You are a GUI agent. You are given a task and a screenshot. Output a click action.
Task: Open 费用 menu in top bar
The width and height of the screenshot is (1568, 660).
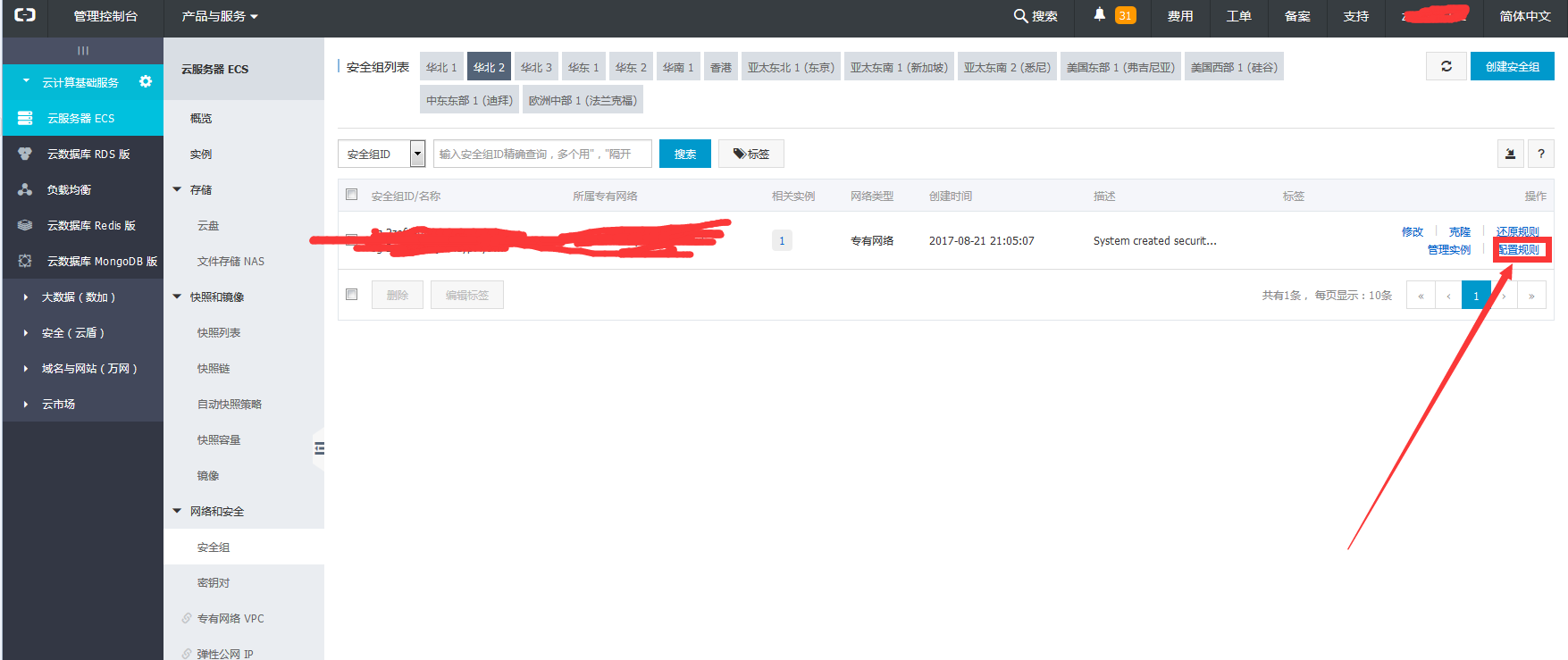click(1180, 16)
